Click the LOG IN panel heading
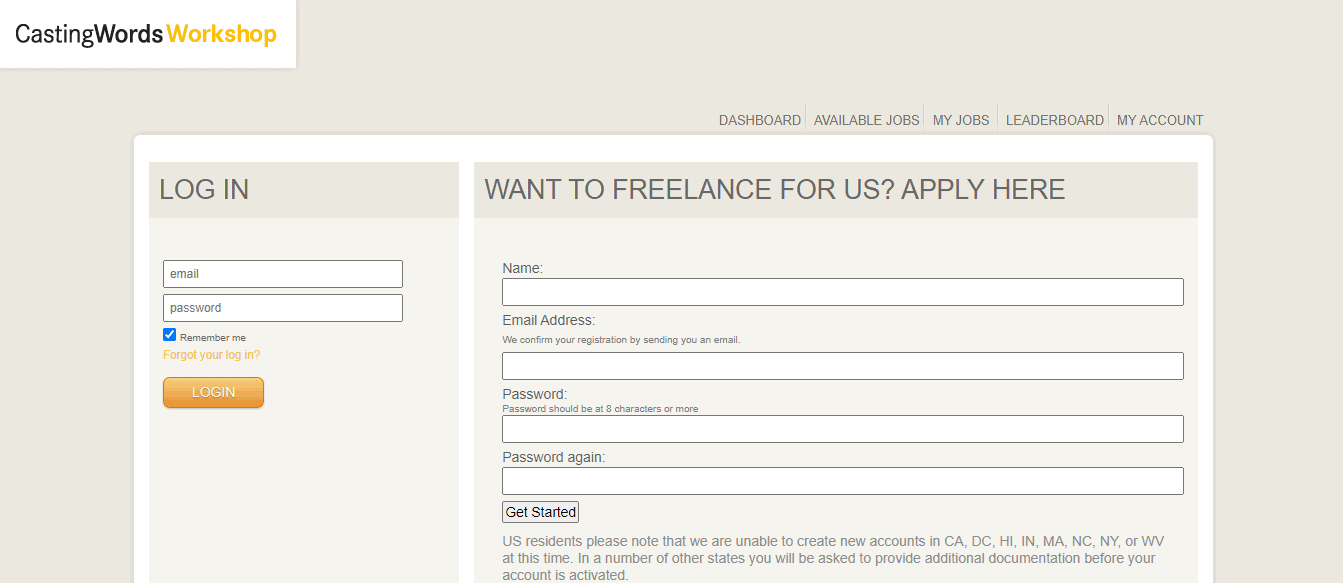Viewport: 1343px width, 583px height. pyautogui.click(x=204, y=190)
